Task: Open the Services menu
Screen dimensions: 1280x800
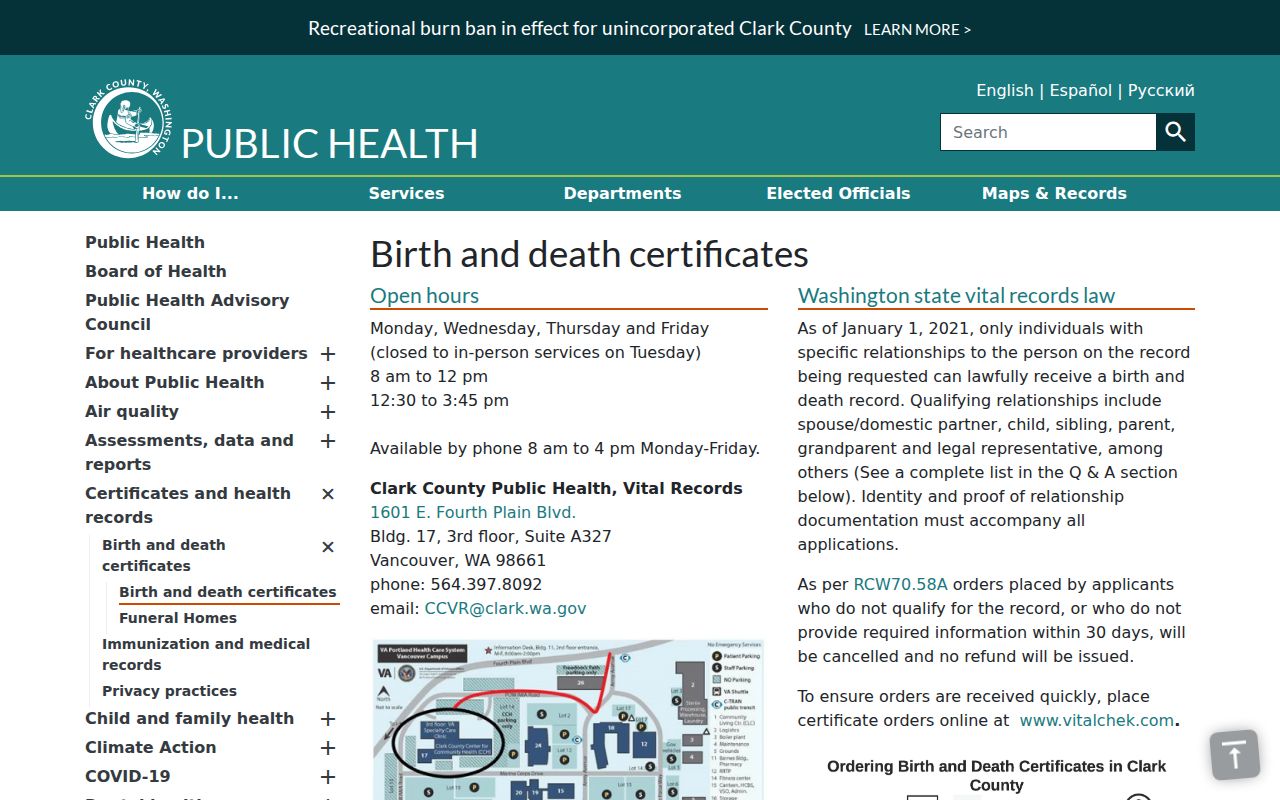Action: coord(406,194)
